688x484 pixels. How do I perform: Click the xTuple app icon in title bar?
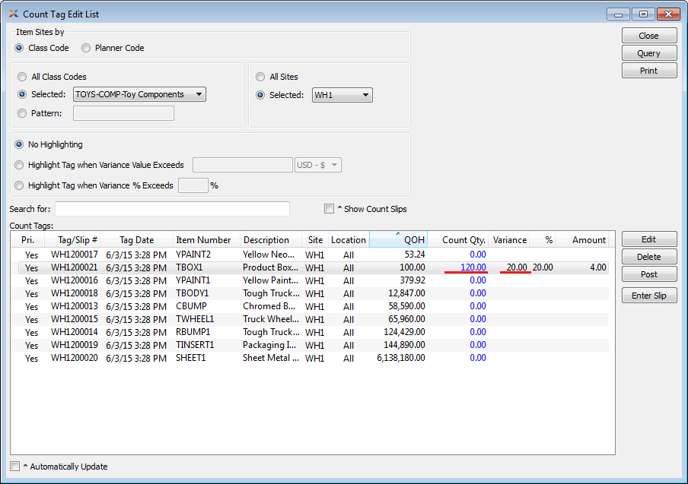coord(14,15)
